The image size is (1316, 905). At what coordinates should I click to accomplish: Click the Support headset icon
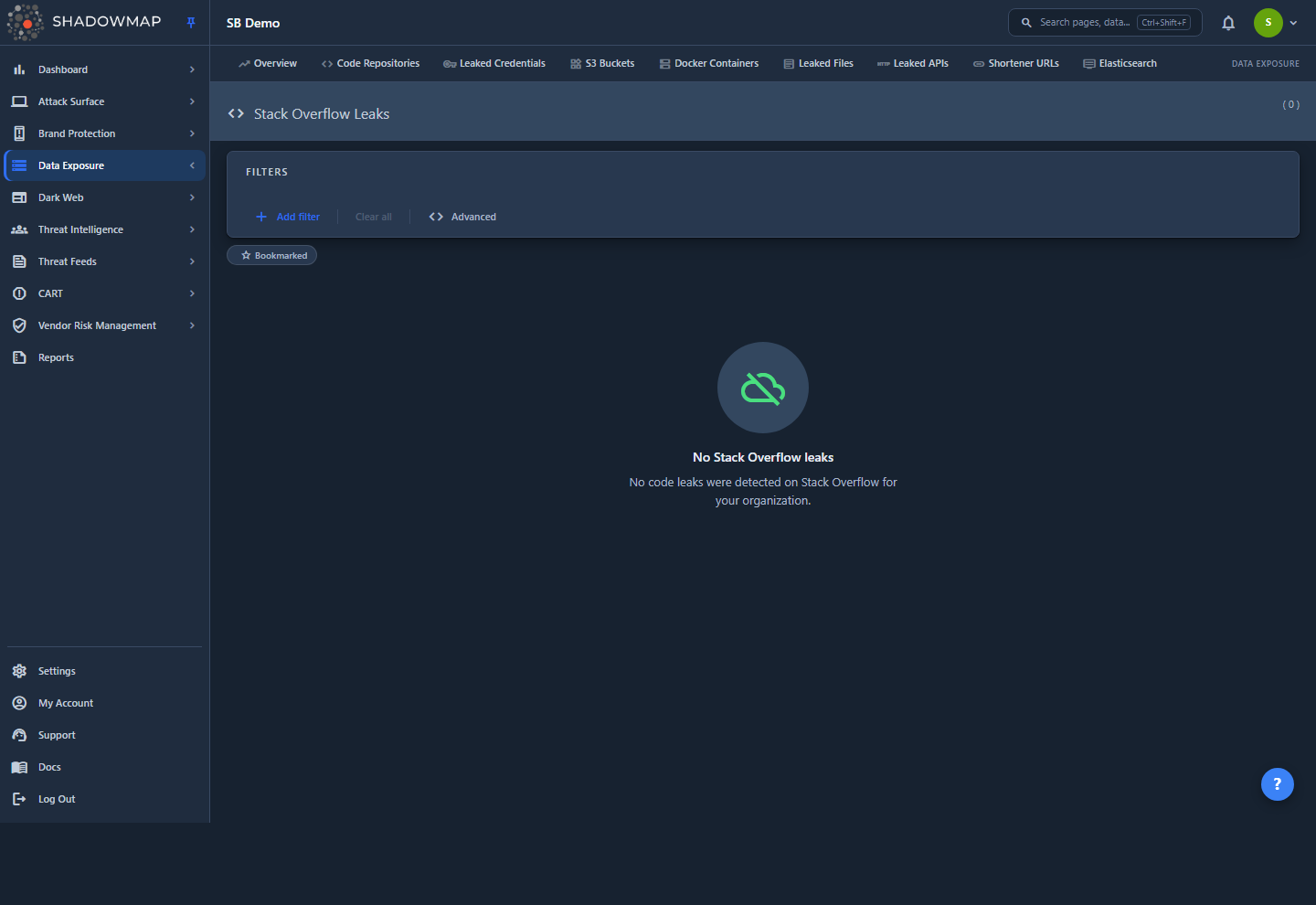coord(19,735)
